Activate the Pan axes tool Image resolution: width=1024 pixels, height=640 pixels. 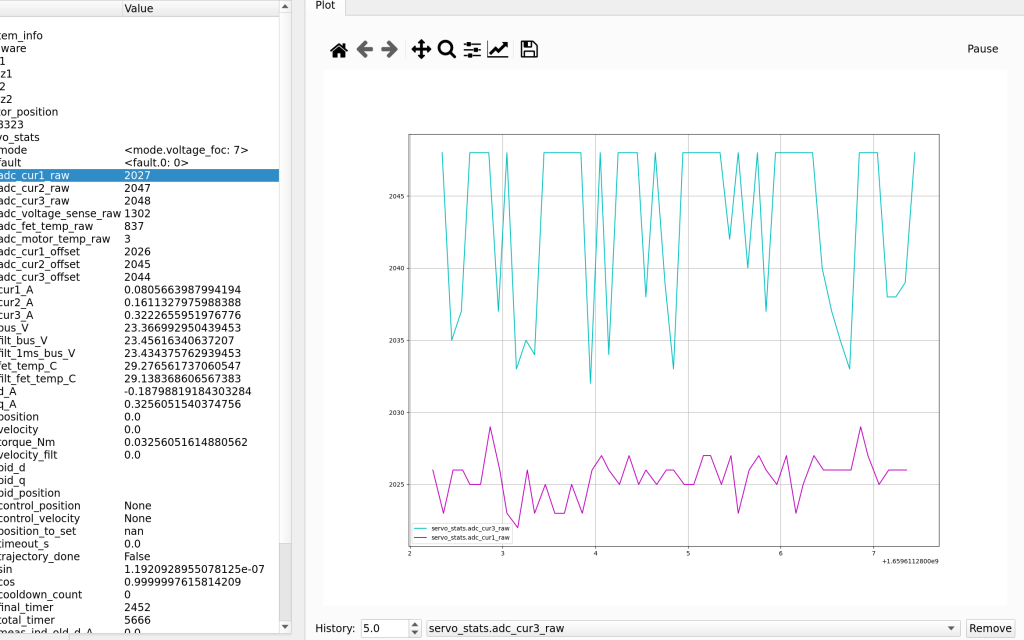pos(421,50)
